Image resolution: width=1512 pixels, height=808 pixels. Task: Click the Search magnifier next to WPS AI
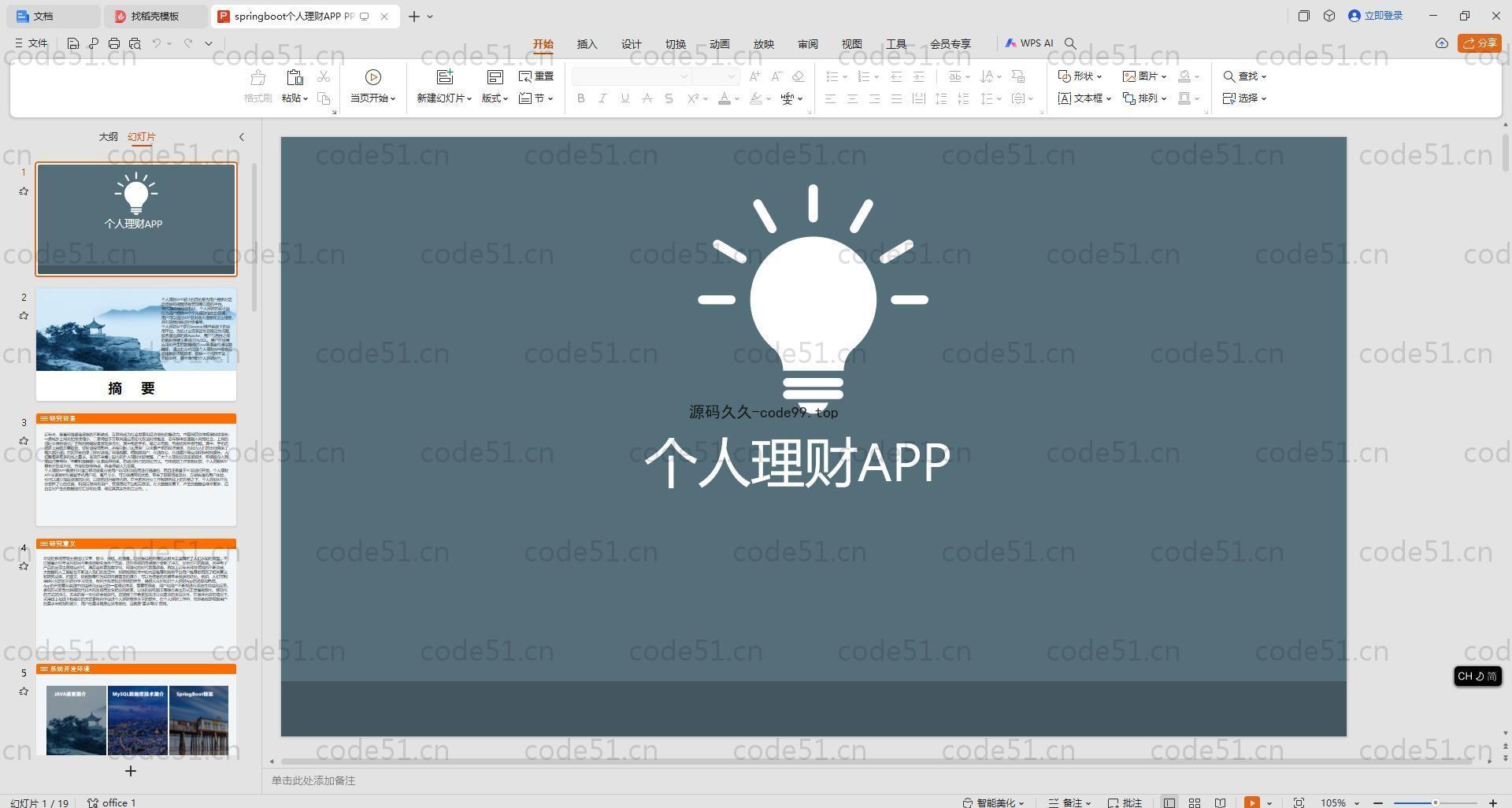tap(1070, 43)
